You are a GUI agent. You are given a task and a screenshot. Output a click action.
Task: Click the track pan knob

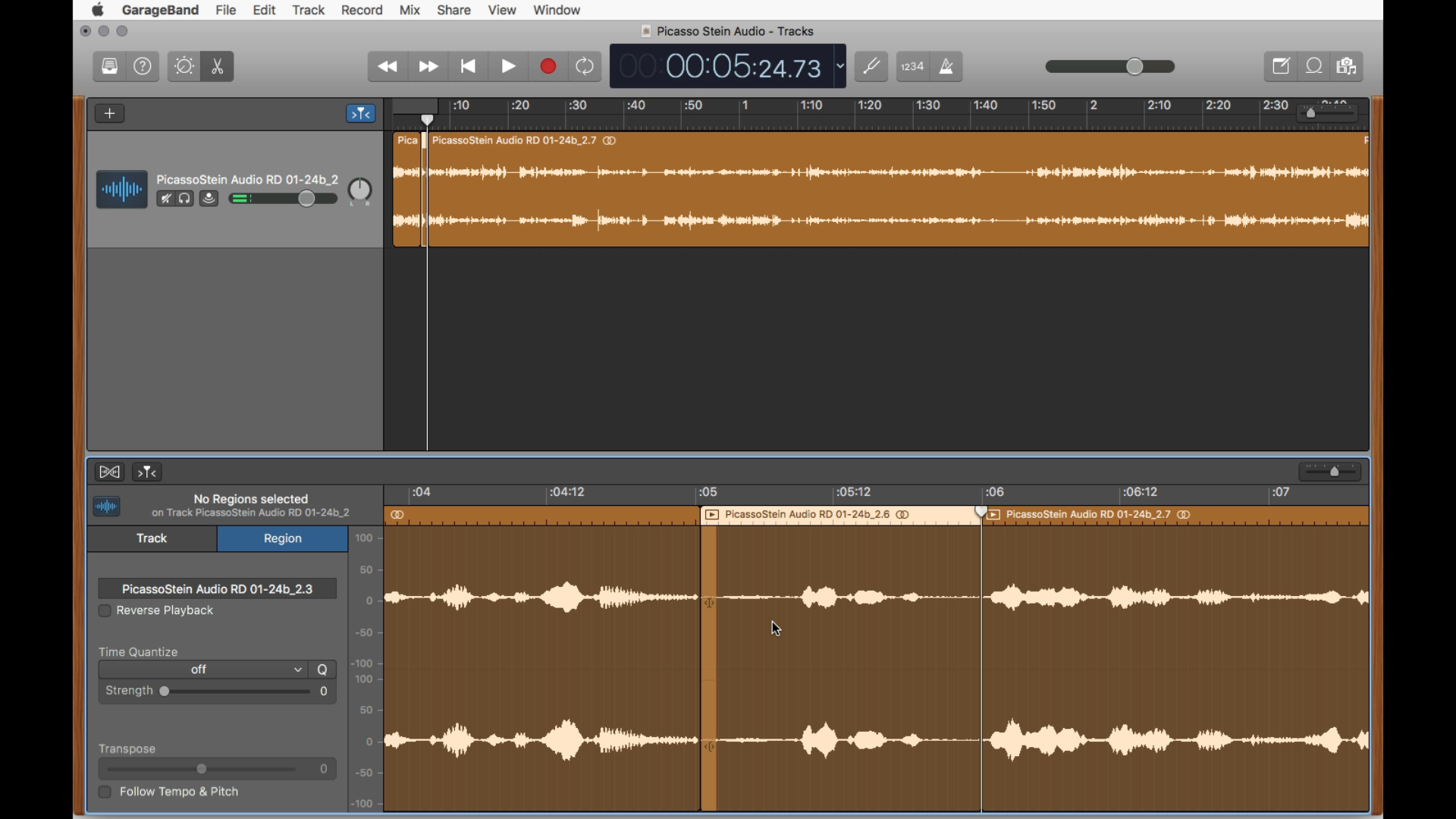coord(360,190)
